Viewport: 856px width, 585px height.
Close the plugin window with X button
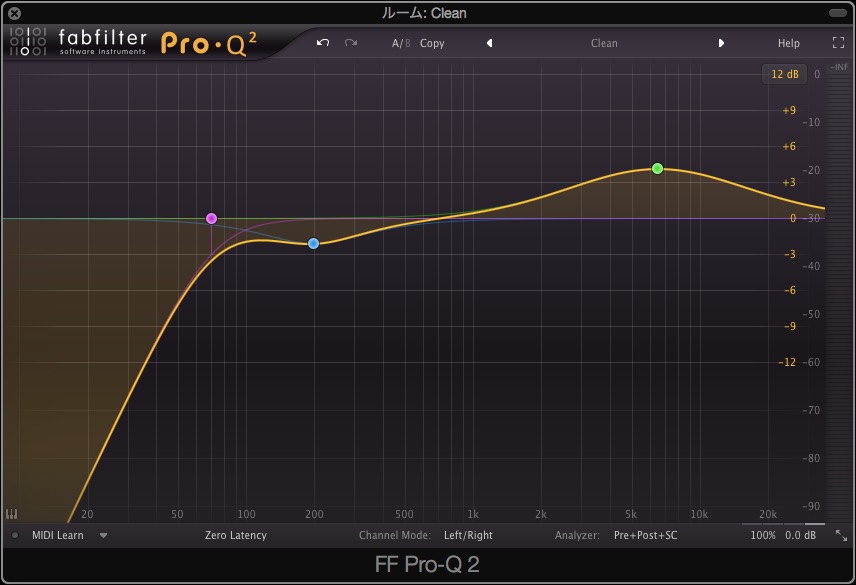tap(15, 13)
